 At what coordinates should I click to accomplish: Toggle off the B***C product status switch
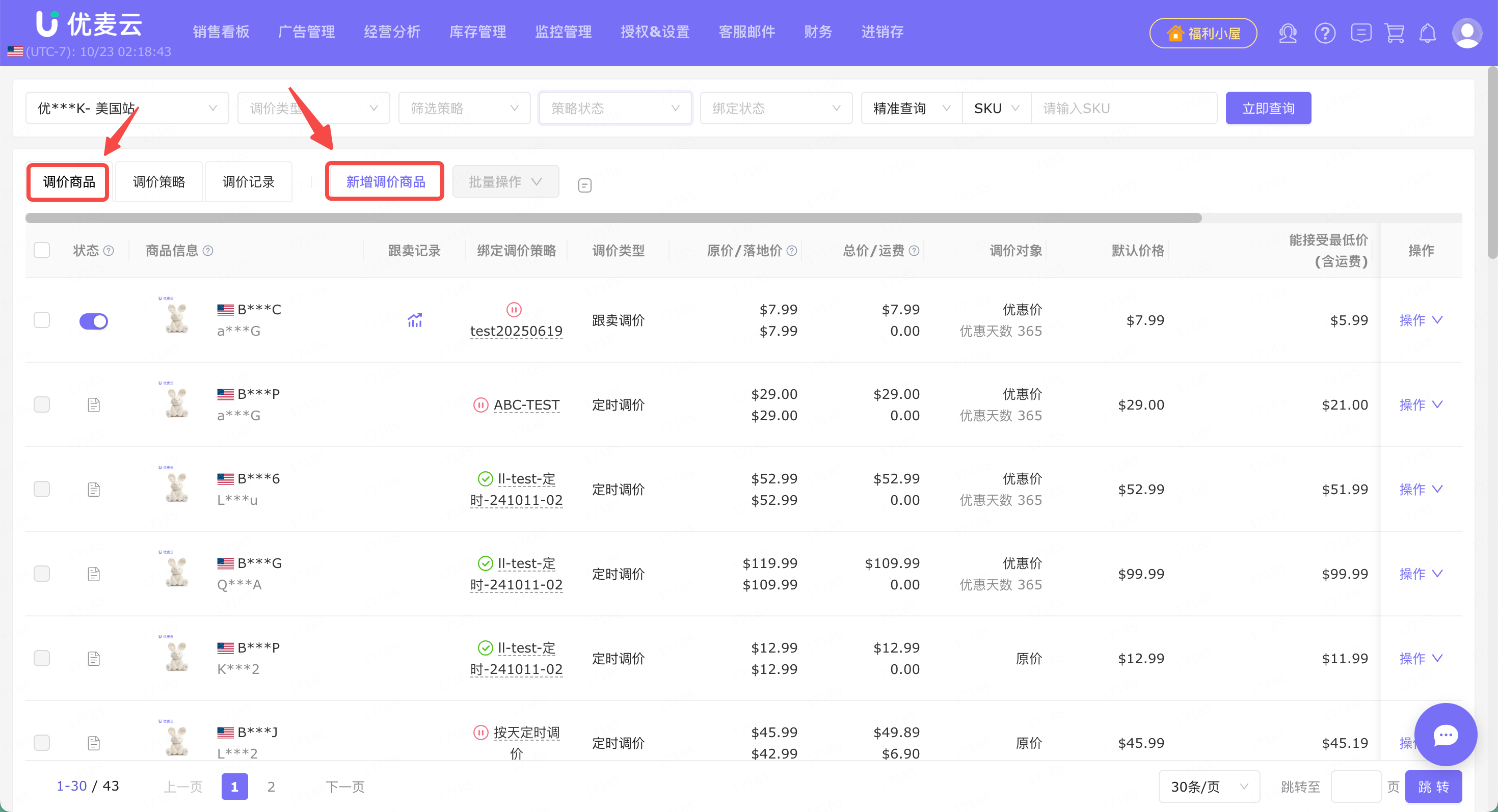[94, 321]
